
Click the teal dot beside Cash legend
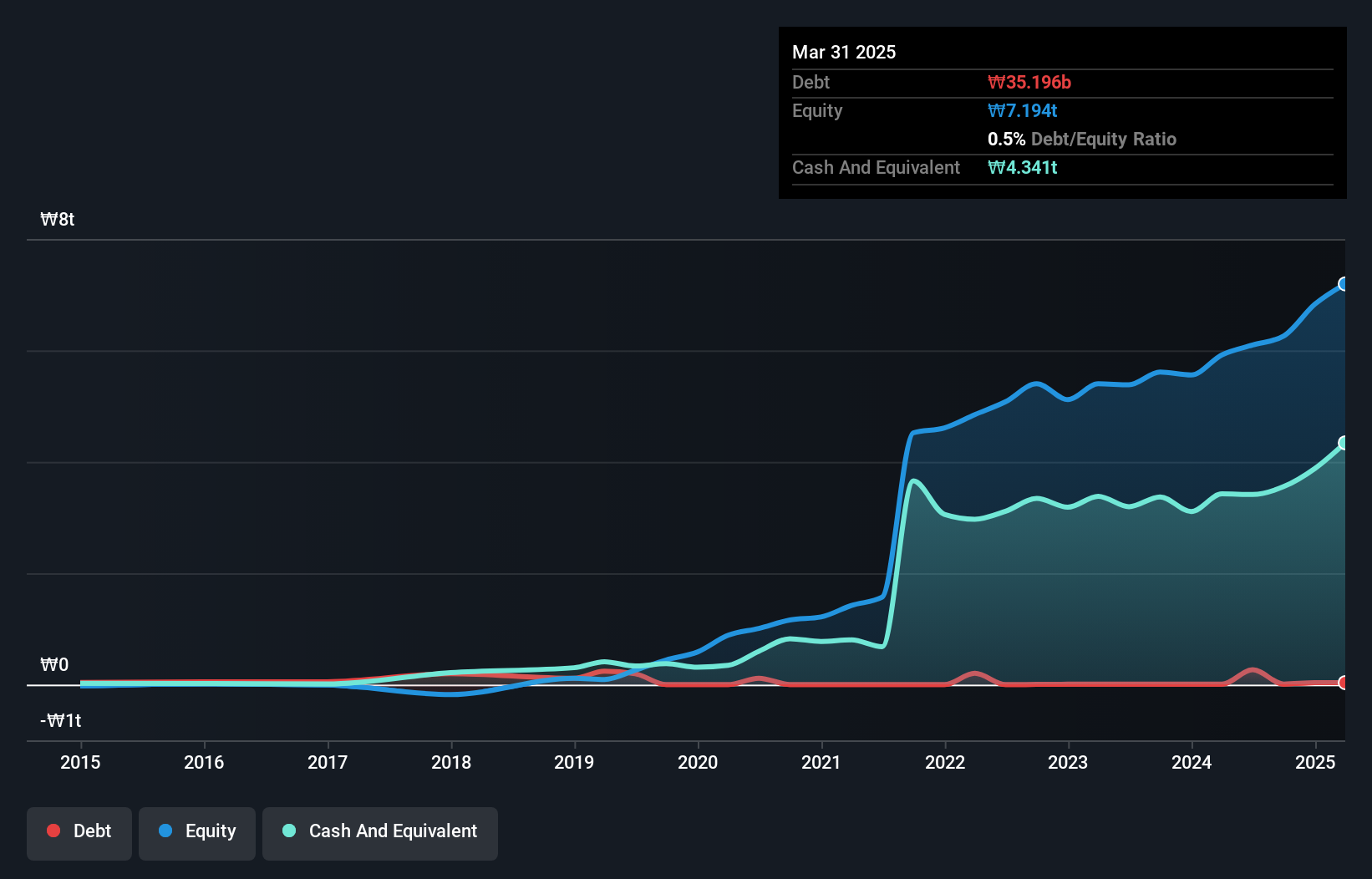click(x=289, y=831)
